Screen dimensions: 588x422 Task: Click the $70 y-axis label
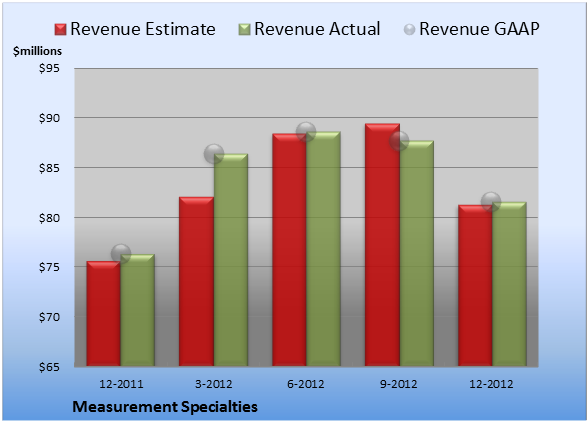pos(49,317)
